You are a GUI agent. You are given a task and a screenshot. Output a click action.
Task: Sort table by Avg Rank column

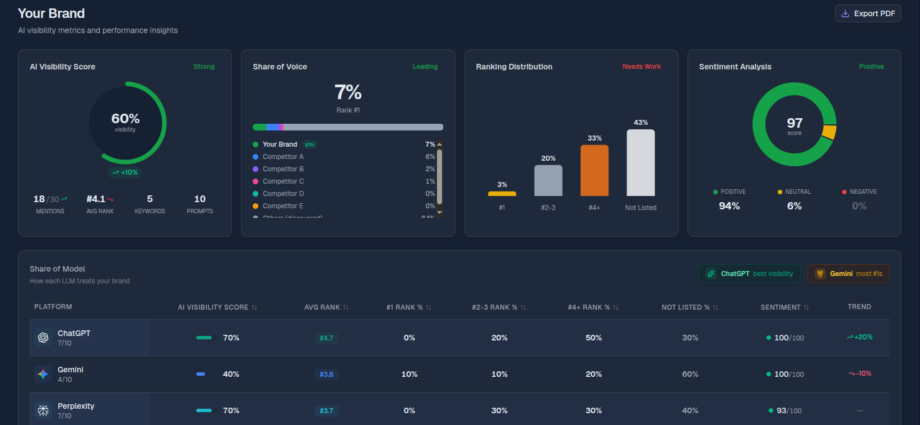pos(326,306)
